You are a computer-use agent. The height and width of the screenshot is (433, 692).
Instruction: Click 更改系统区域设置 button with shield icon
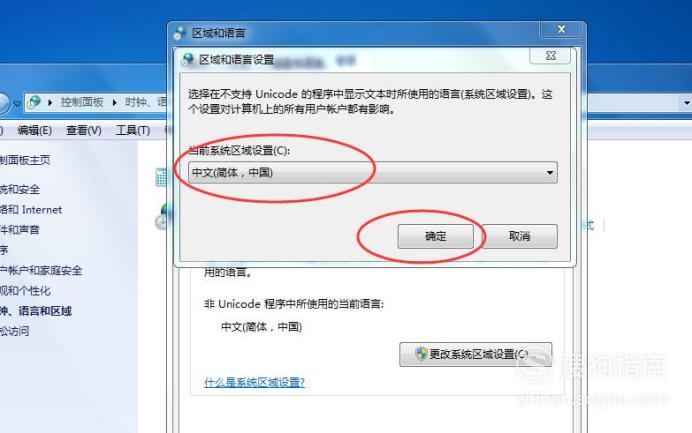click(x=475, y=354)
